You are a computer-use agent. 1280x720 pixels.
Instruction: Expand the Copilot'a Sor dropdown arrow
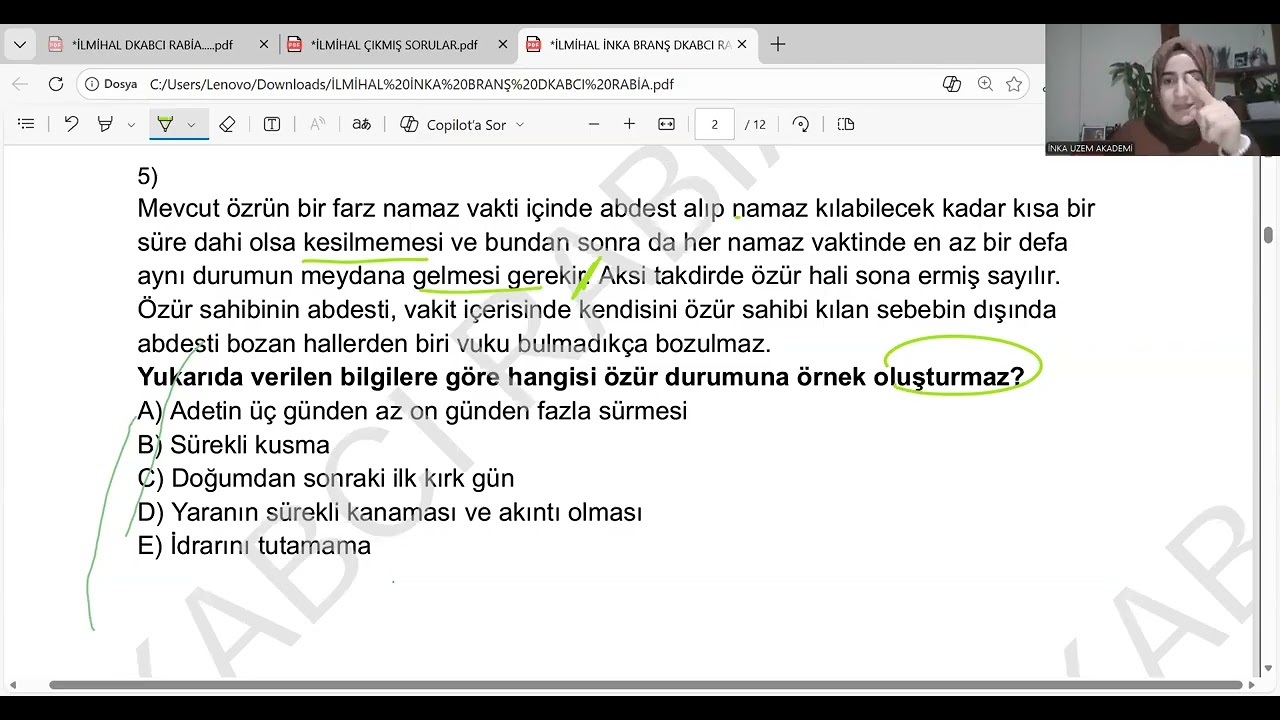click(520, 125)
